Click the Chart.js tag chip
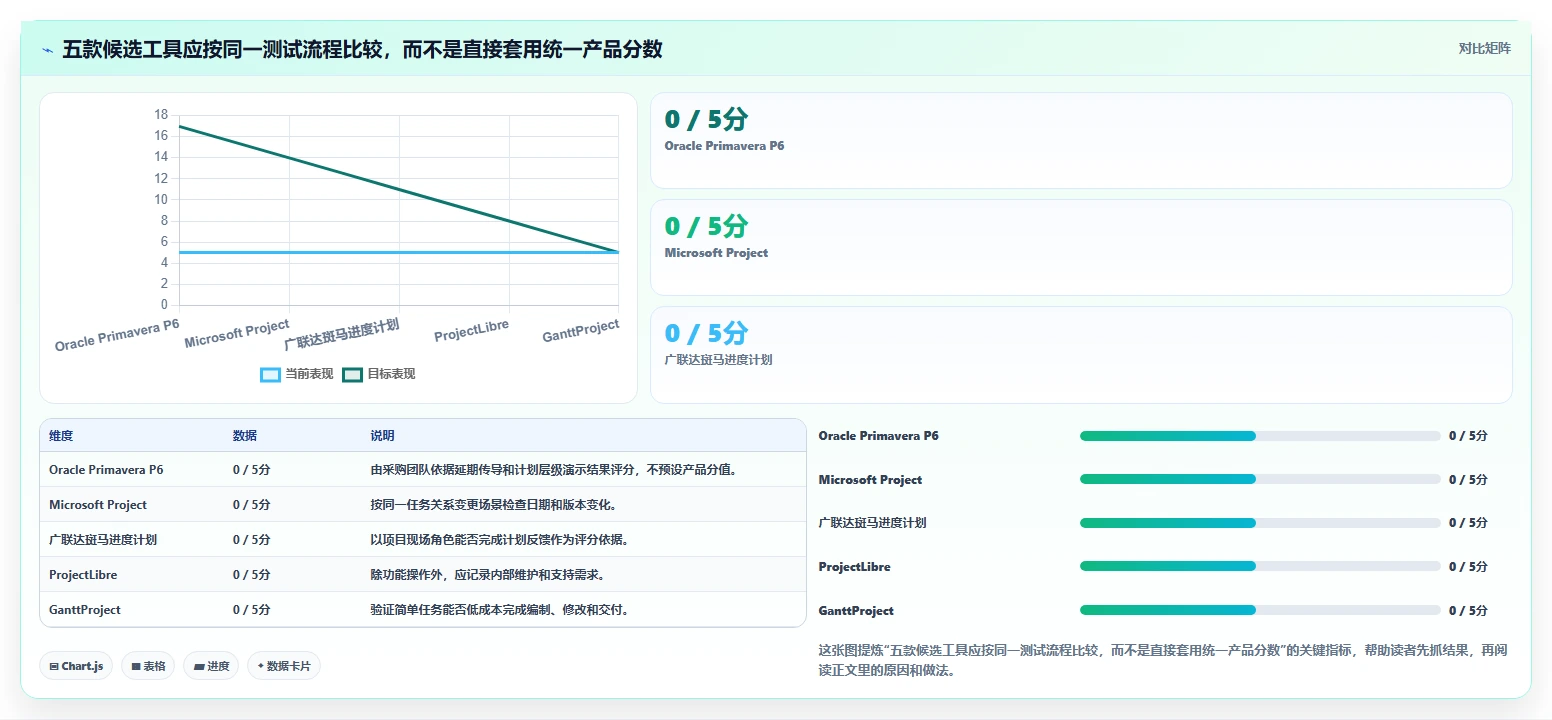Viewport: 1552px width, 720px height. tap(76, 666)
